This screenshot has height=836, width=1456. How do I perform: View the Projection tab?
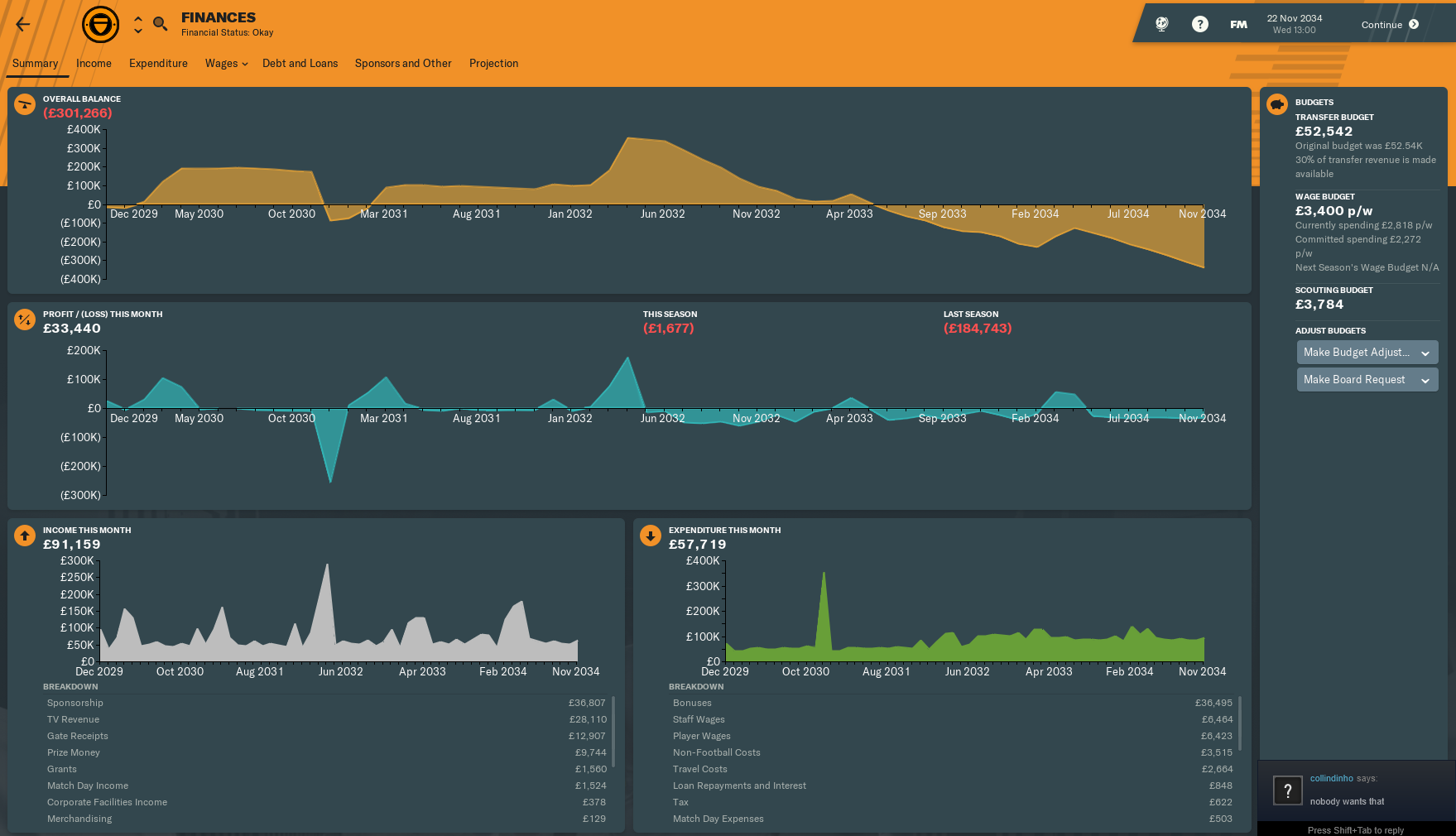click(493, 64)
